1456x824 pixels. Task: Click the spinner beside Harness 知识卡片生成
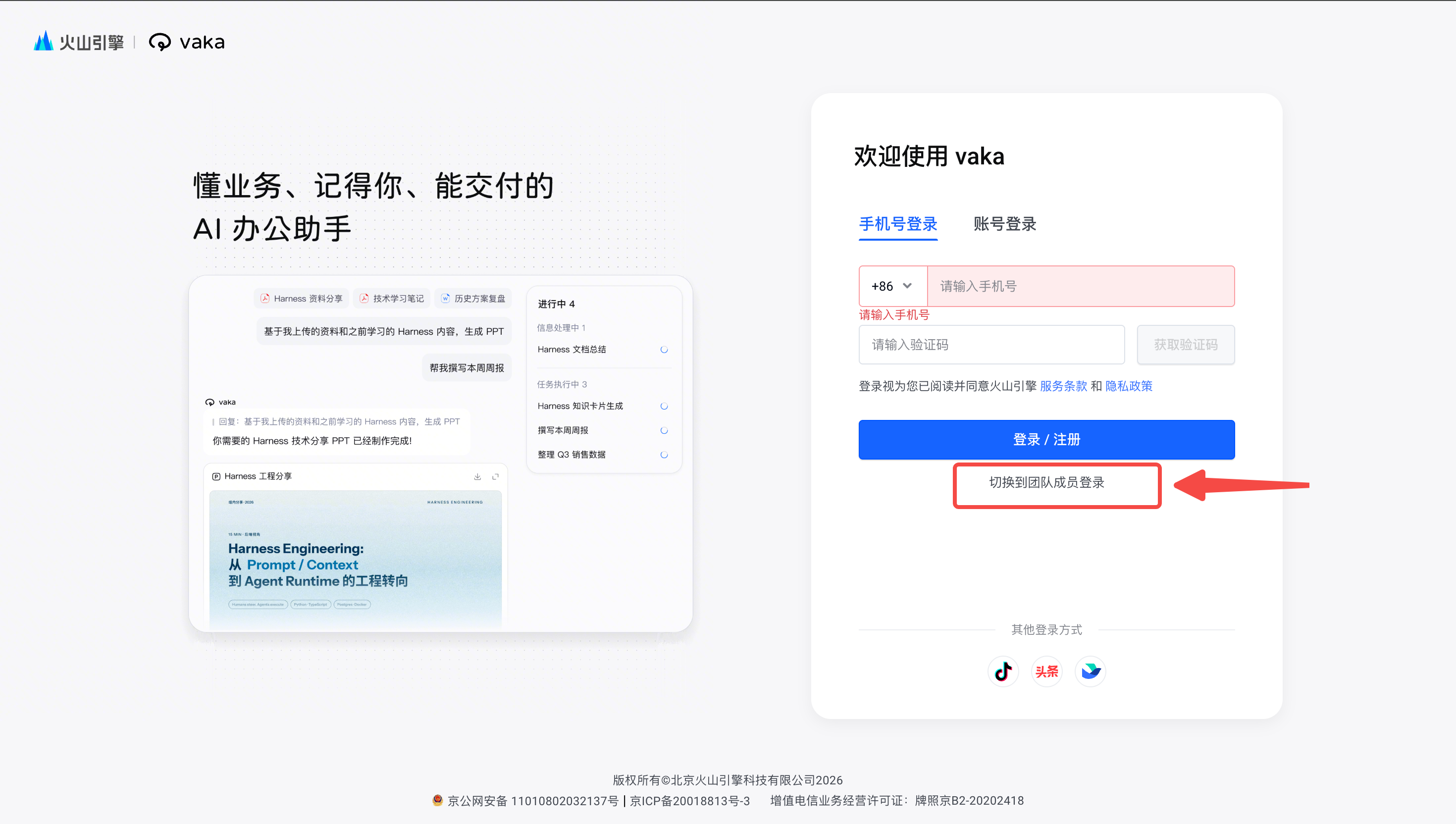point(664,407)
